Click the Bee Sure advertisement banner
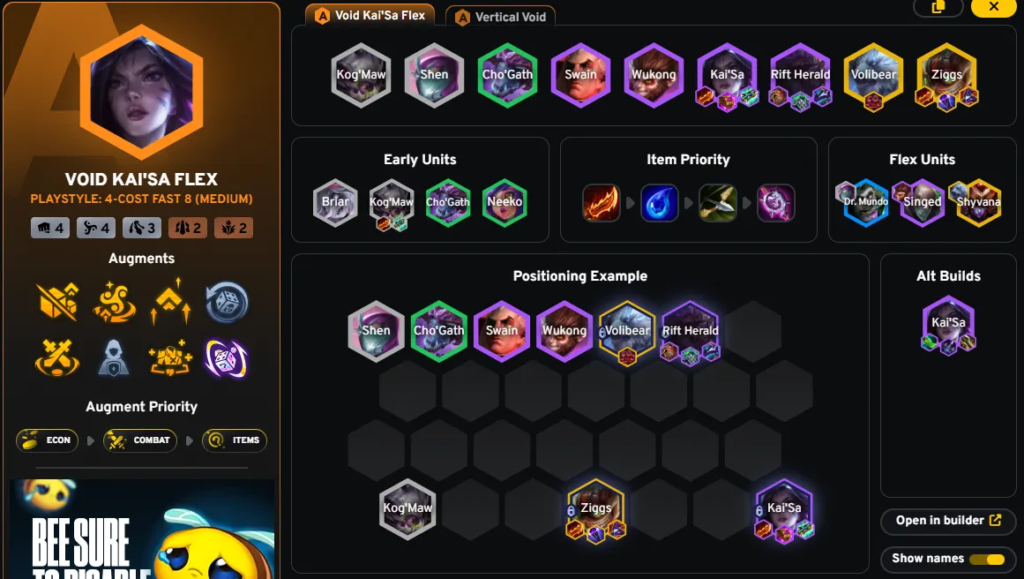1024x579 pixels. [x=142, y=529]
